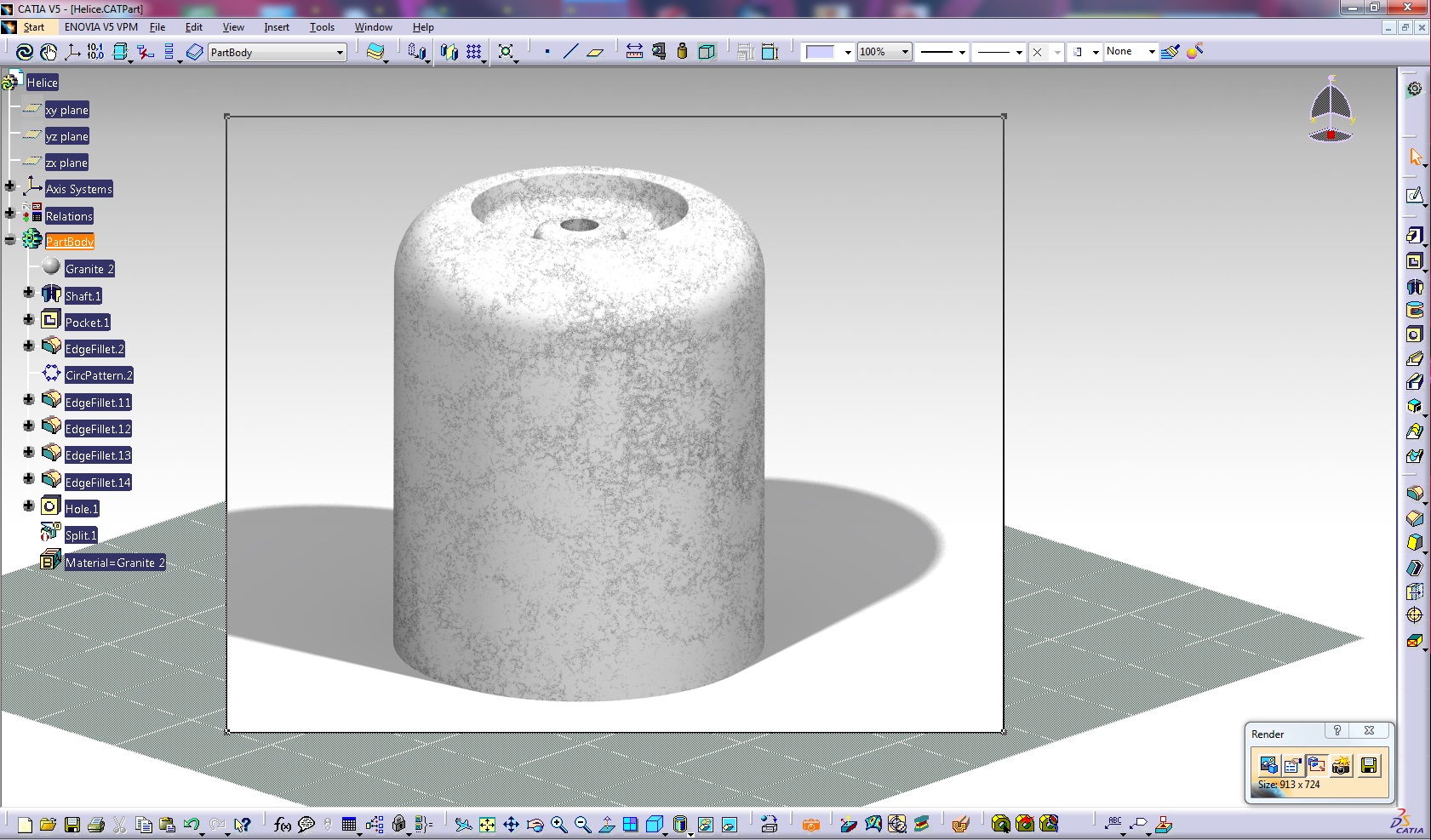Image resolution: width=1431 pixels, height=840 pixels.
Task: Expand the Pocket.1 tree node
Action: (28, 319)
